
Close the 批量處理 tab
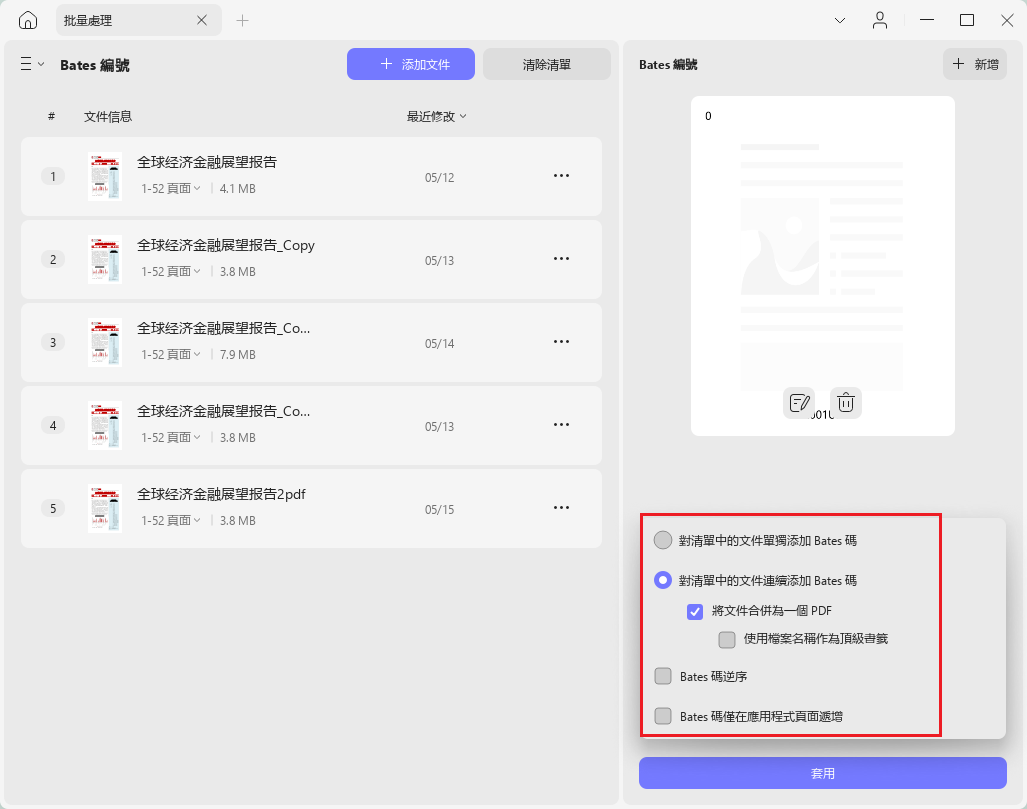tap(202, 20)
